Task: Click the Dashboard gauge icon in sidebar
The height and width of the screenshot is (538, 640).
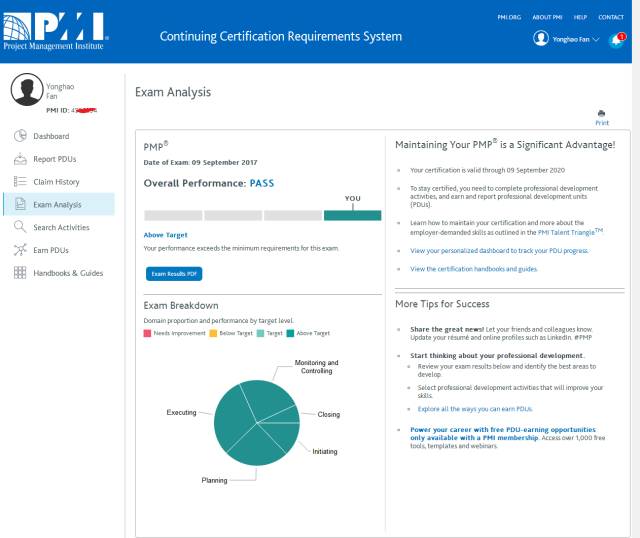Action: (x=20, y=136)
